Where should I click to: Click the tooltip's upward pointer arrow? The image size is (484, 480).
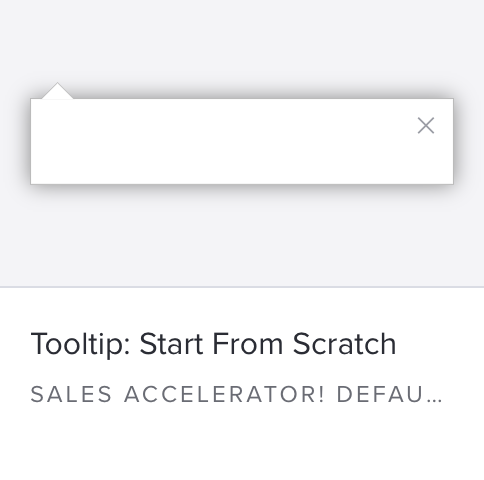pyautogui.click(x=57, y=91)
